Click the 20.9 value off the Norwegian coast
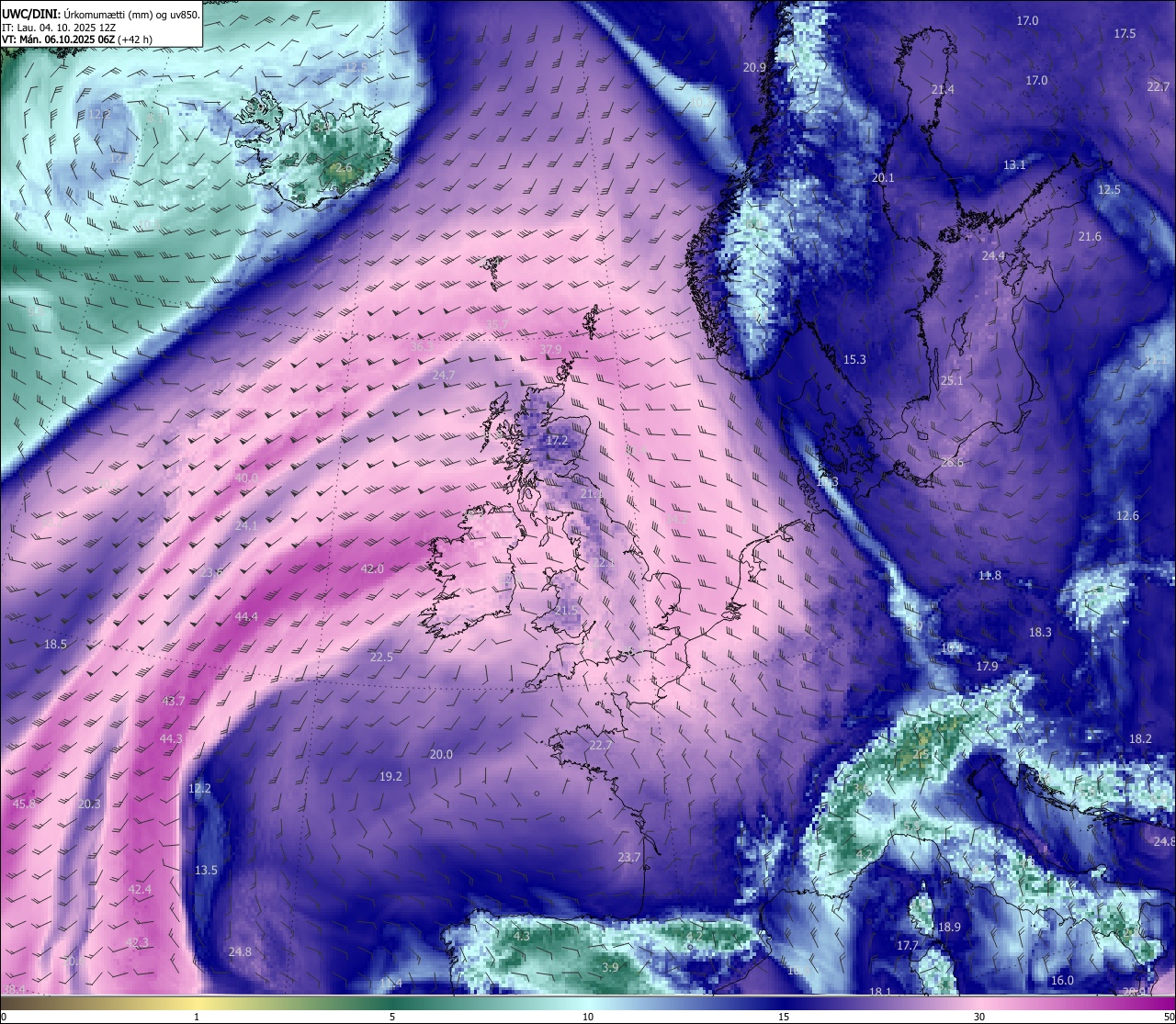The width and height of the screenshot is (1176, 1024). (x=754, y=67)
